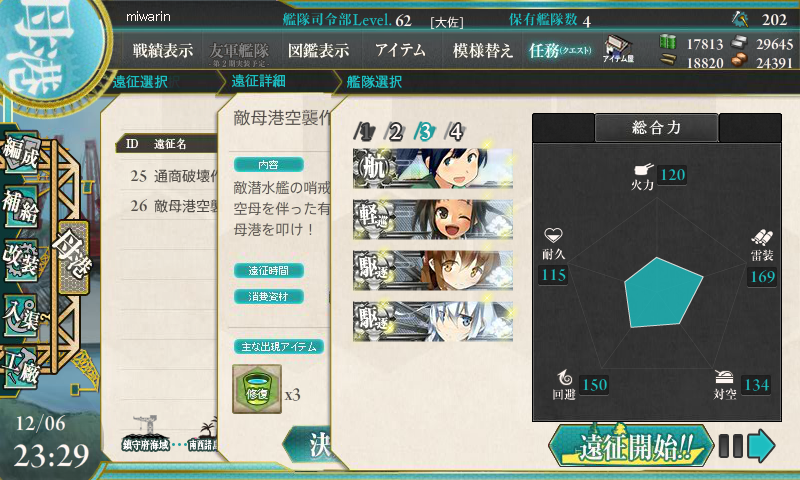
Task: Select fleet number 2
Action: click(393, 132)
